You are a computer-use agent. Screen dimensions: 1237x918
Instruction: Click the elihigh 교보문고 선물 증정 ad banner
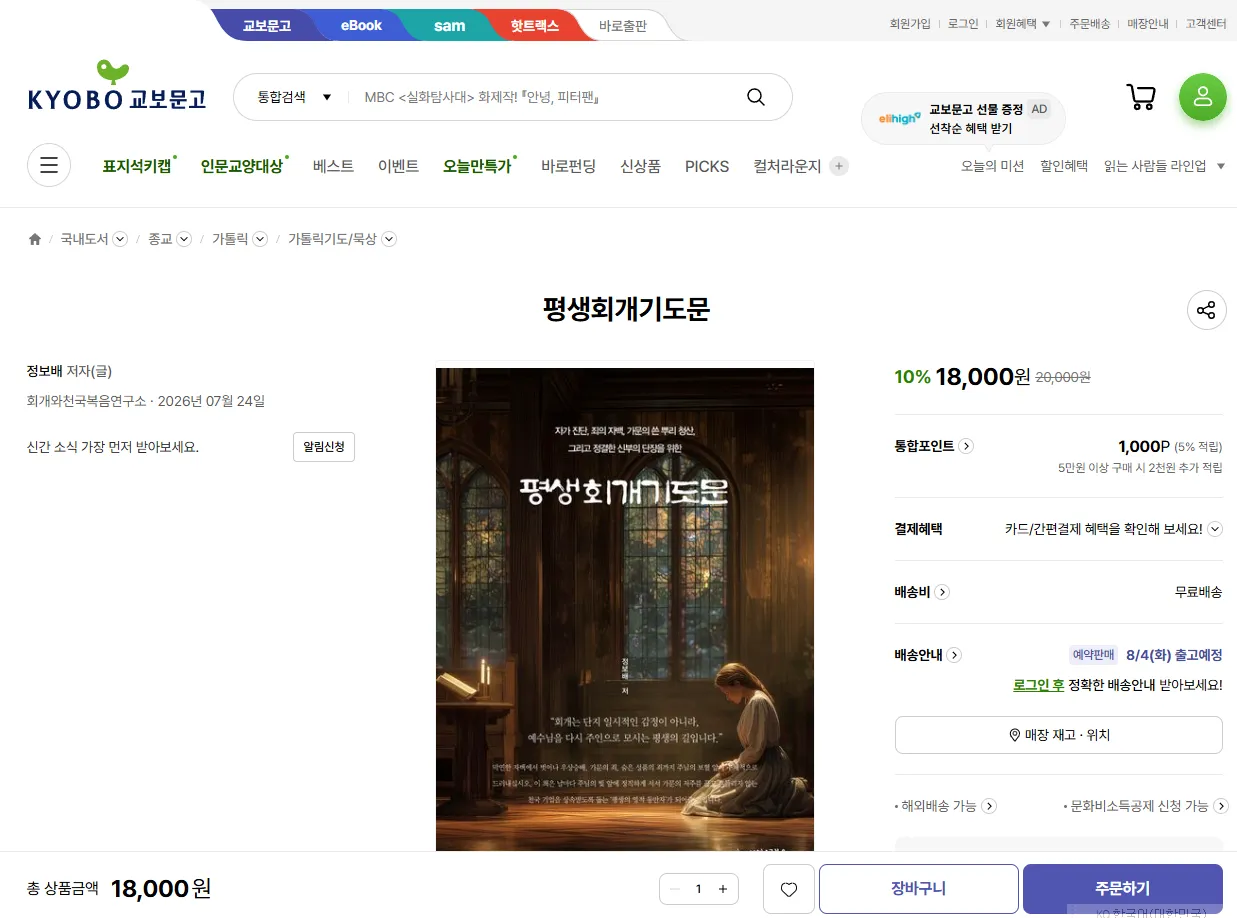(x=963, y=119)
